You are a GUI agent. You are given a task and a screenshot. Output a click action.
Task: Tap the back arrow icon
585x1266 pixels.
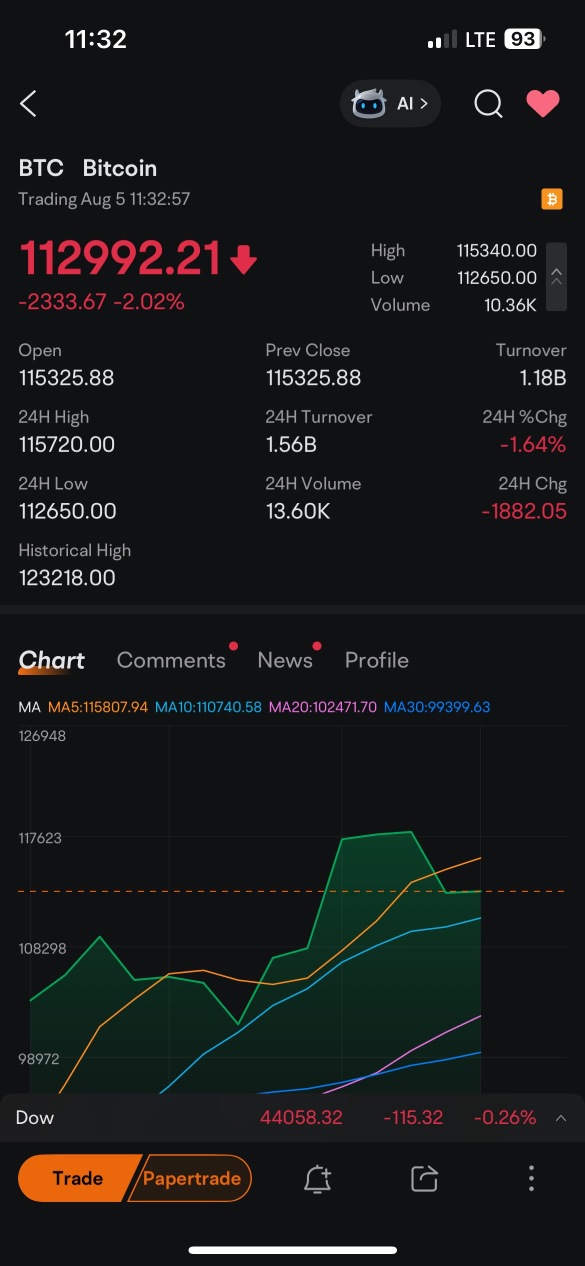(x=29, y=103)
